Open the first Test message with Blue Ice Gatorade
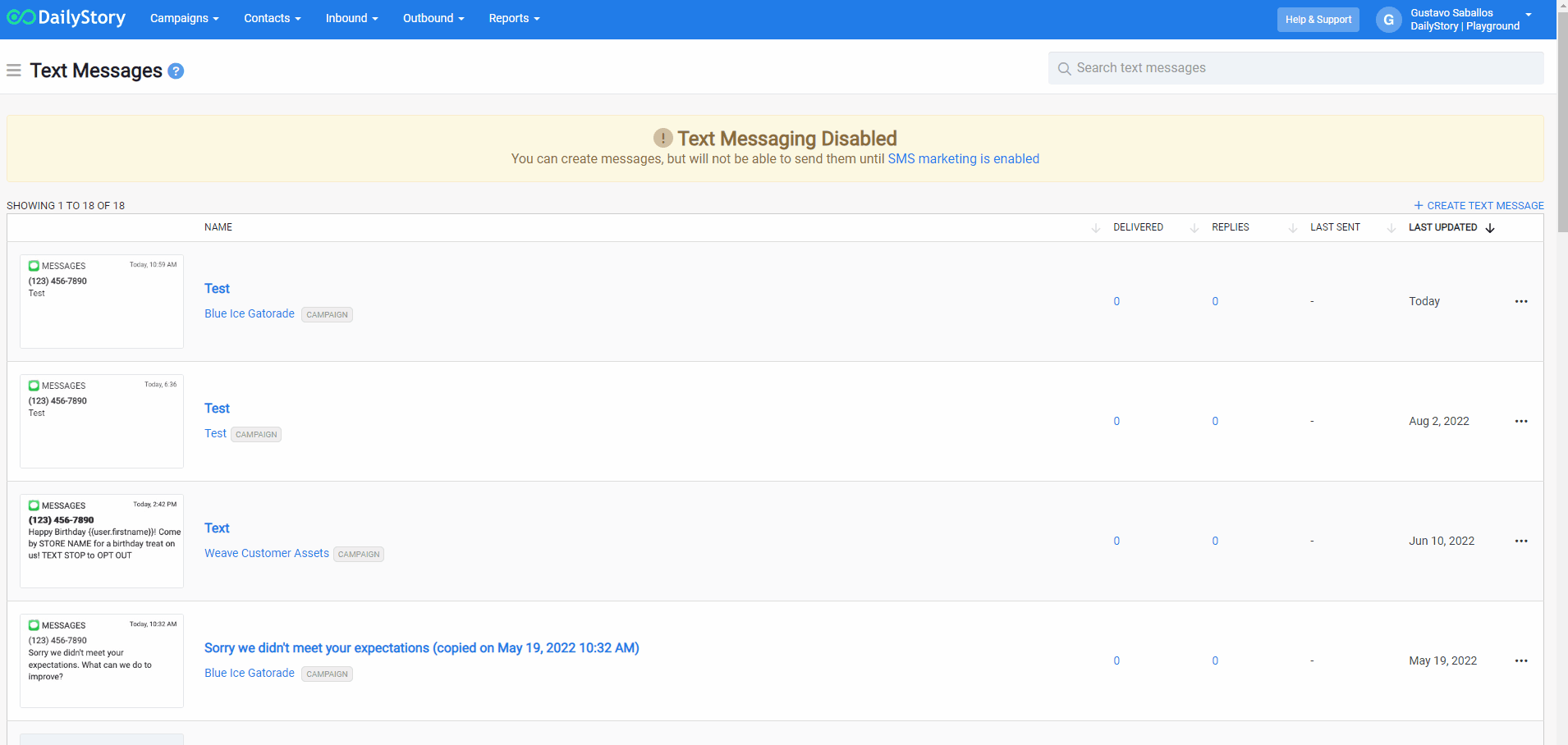This screenshot has height=745, width=1568. [x=217, y=289]
